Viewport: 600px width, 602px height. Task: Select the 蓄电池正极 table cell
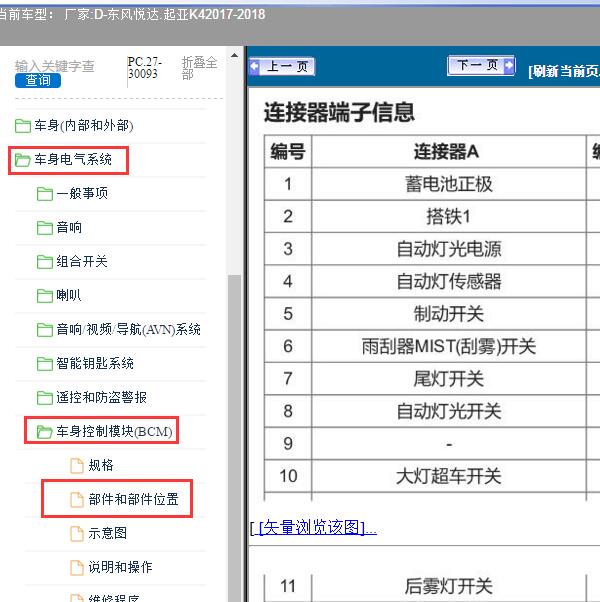coord(448,184)
